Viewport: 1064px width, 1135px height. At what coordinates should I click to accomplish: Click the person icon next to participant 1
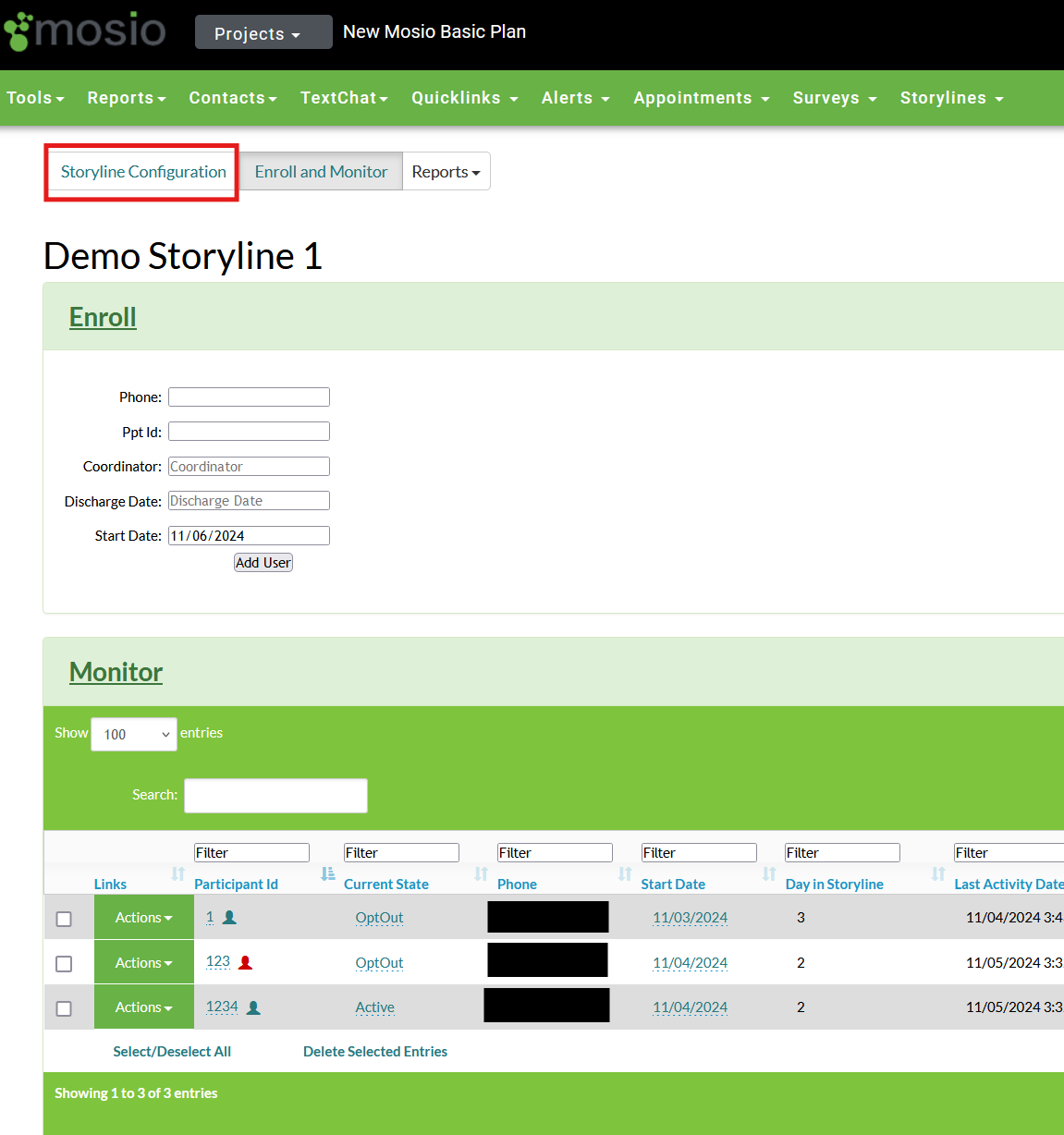coord(230,917)
